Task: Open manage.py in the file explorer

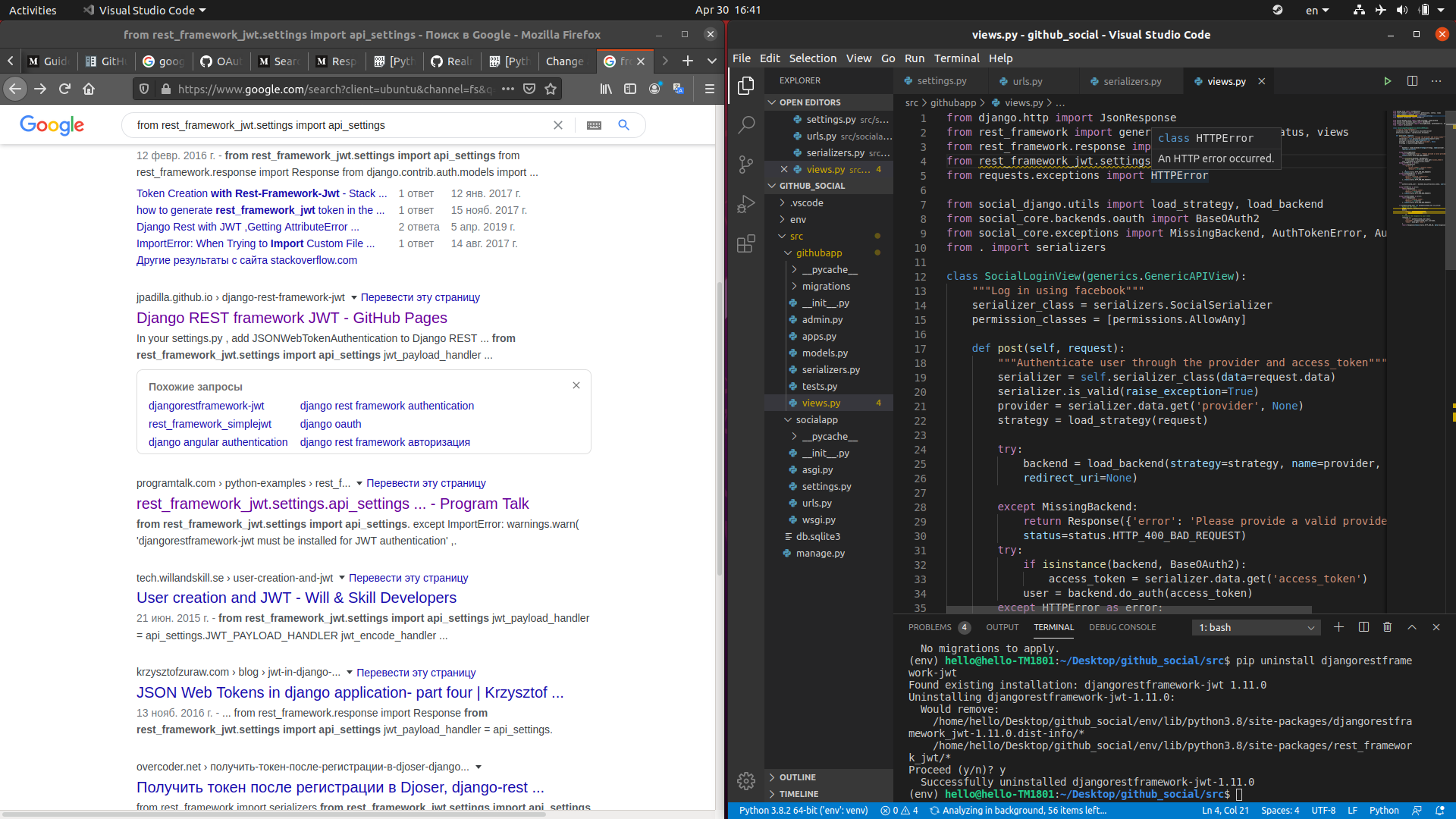Action: tap(821, 553)
